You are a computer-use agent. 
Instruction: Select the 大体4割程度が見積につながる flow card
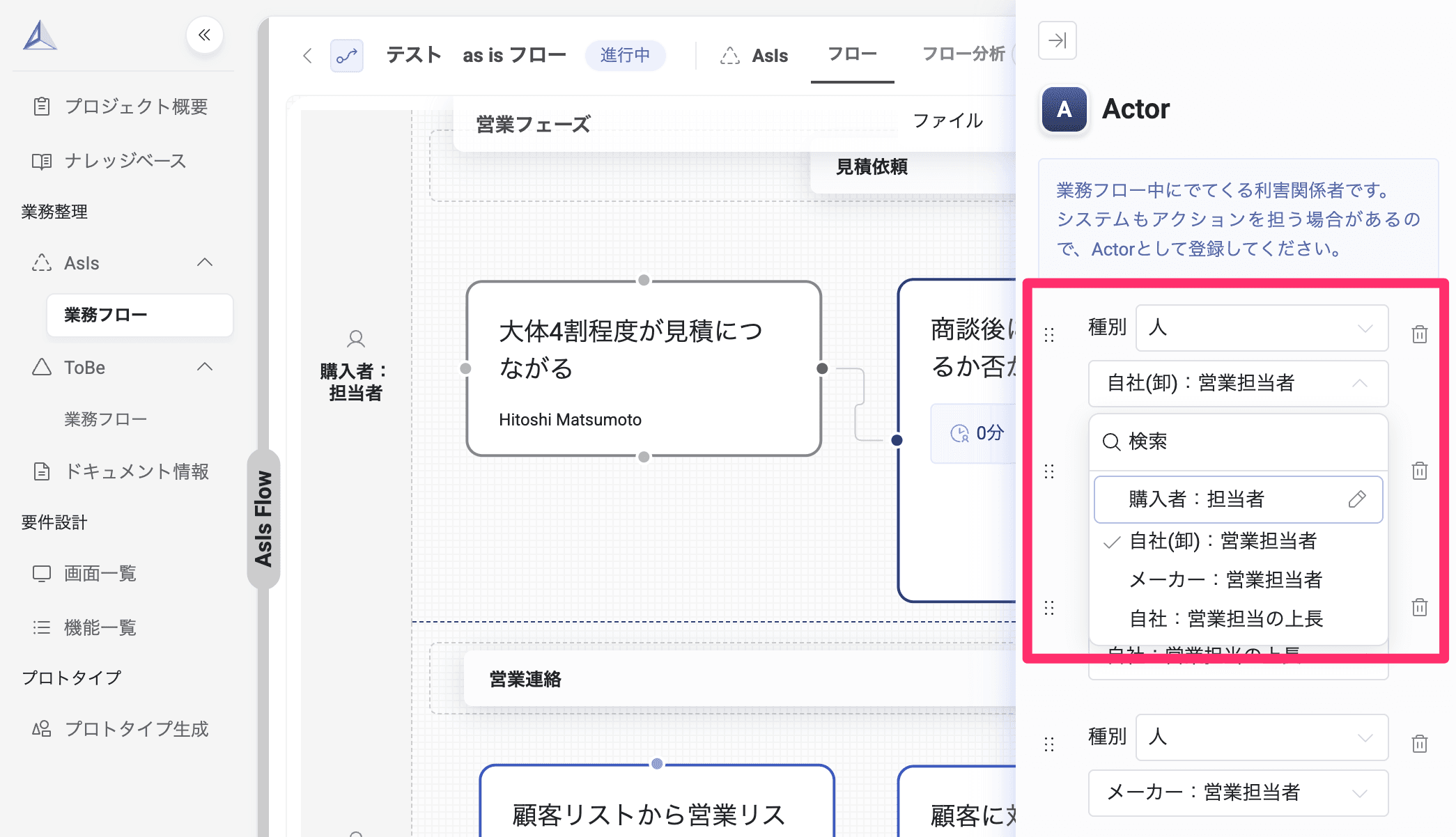[643, 368]
